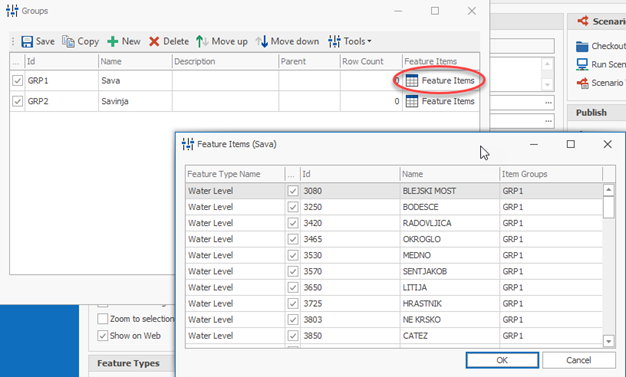Toggle the checkbox for BLEJSKI MOST 3080
The image size is (626, 377).
pyautogui.click(x=293, y=191)
